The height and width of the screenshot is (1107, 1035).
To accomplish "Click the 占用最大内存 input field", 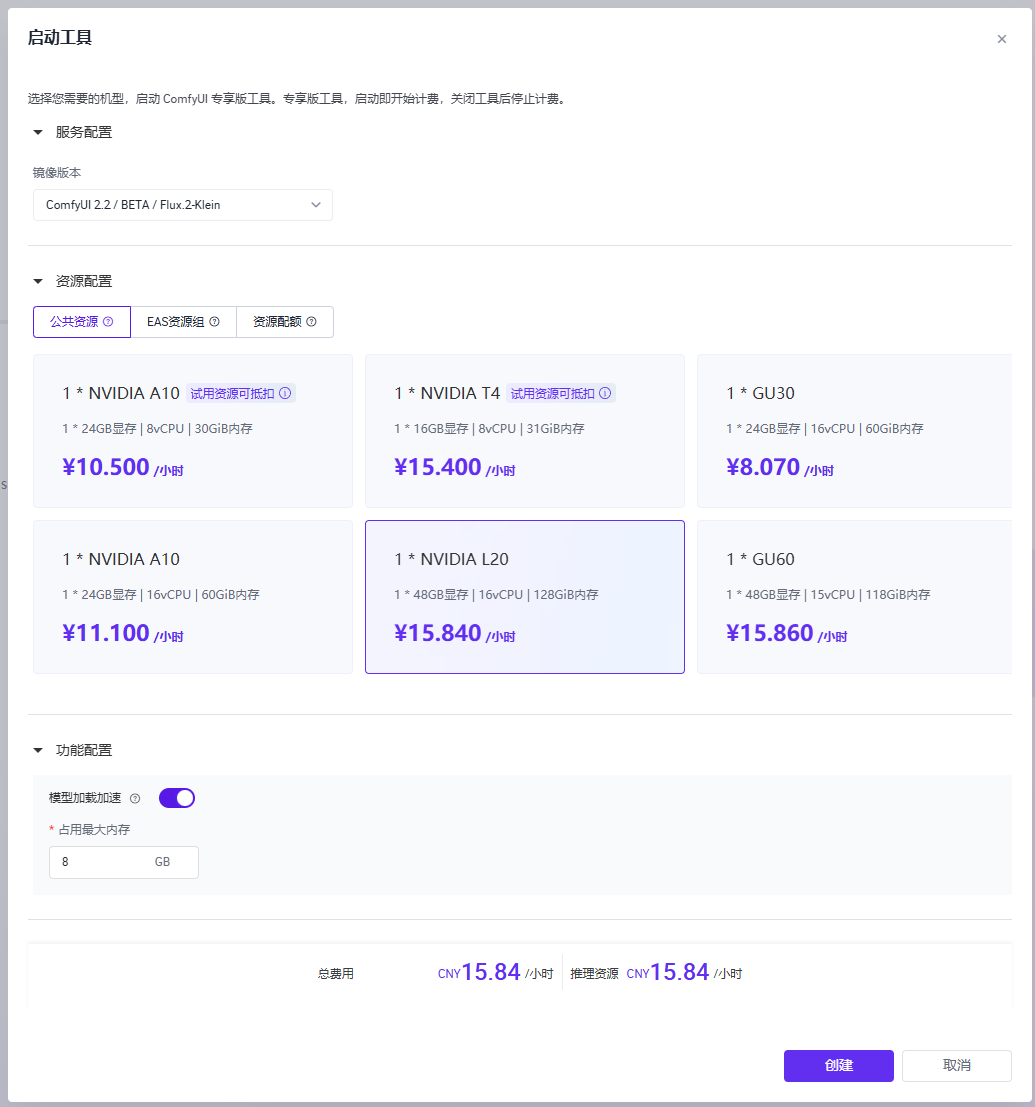I will [124, 862].
